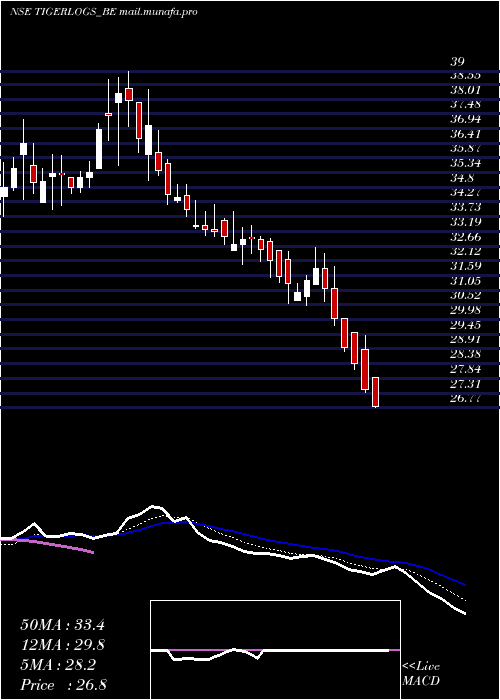Click the 31.05 price level label
The height and width of the screenshot is (700, 500).
[465, 281]
